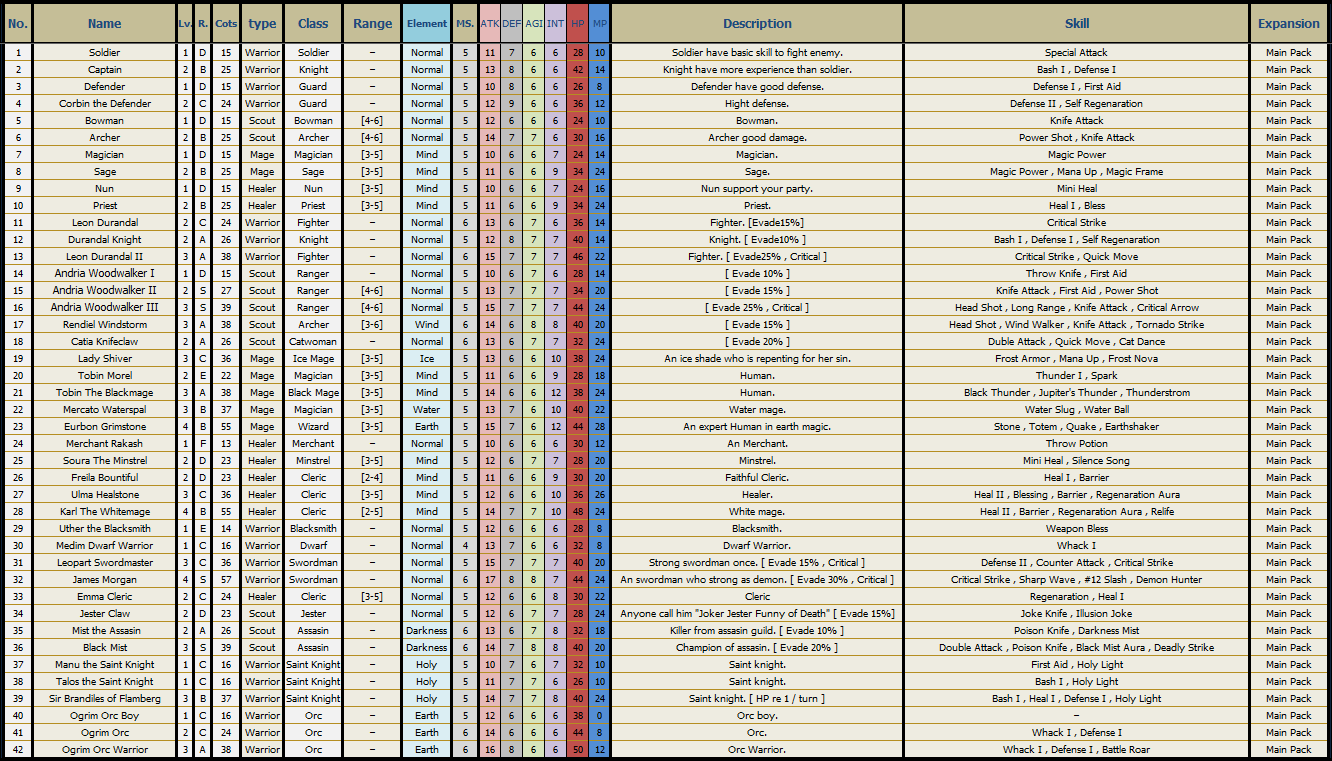The width and height of the screenshot is (1332, 761).
Task: Click the name 'Soura The Minstrel'
Action: pos(104,461)
